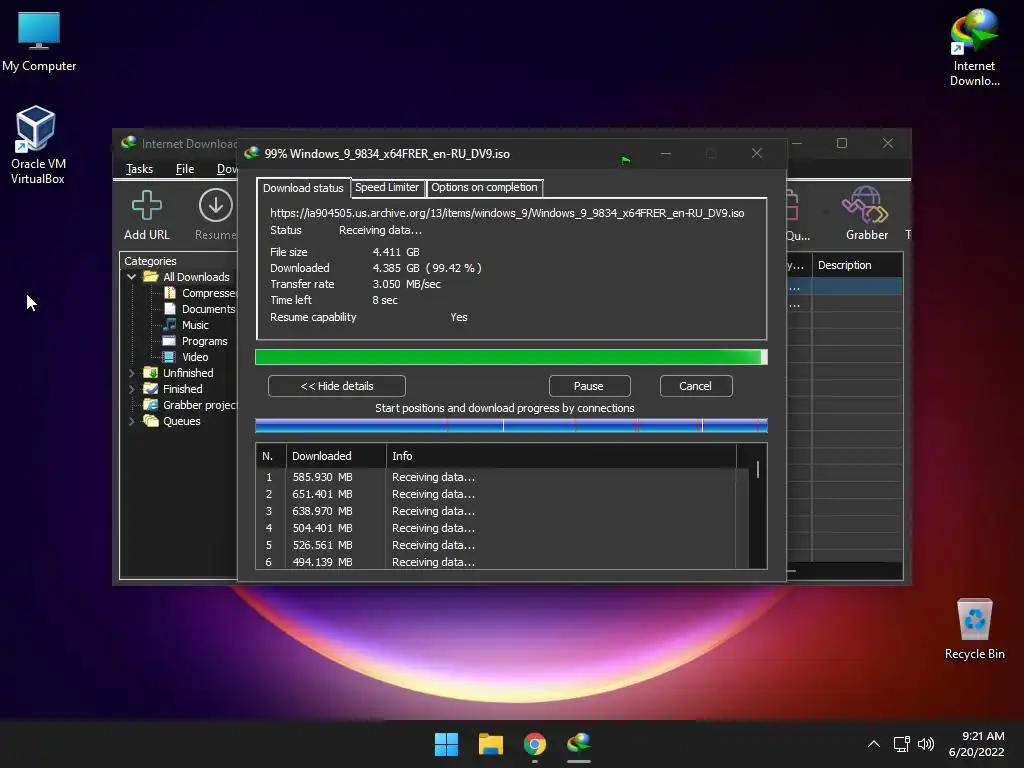Click the Documents category icon

(170, 308)
